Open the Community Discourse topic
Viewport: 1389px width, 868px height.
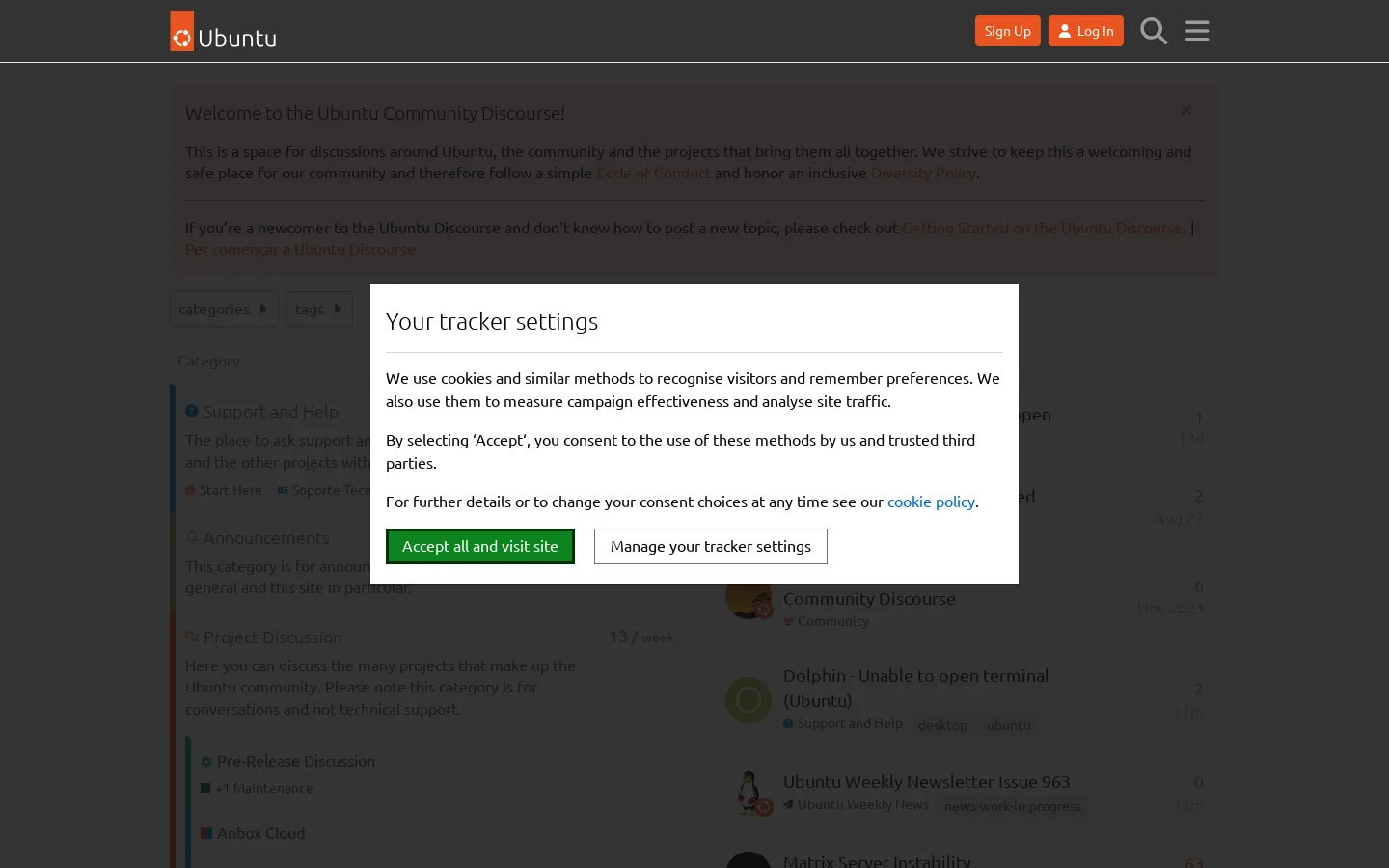pos(869,599)
